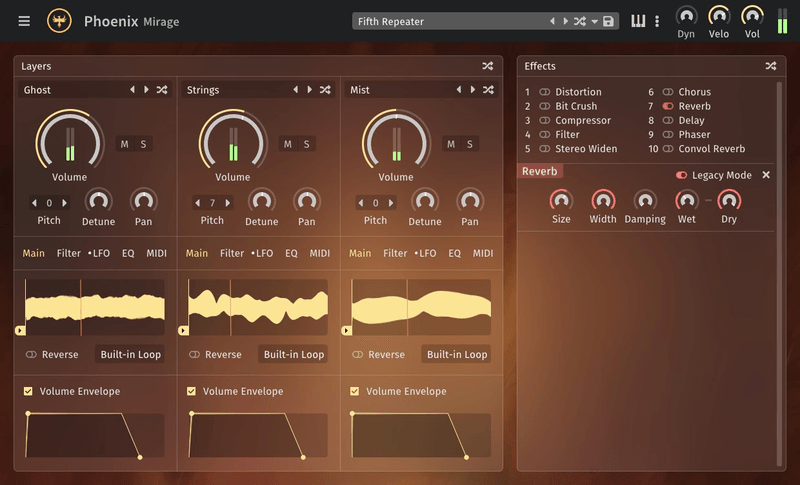This screenshot has height=485, width=800.
Task: Solo the Ghost layer
Action: coord(143,144)
